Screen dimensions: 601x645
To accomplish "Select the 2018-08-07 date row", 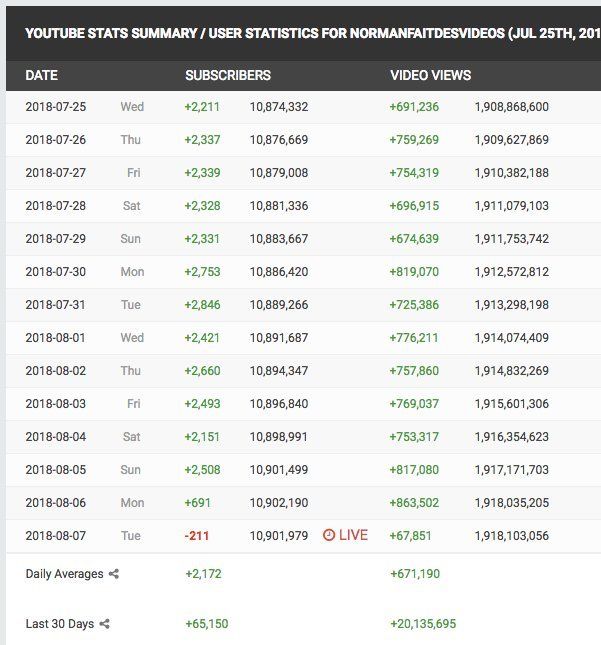I will 304,536.
